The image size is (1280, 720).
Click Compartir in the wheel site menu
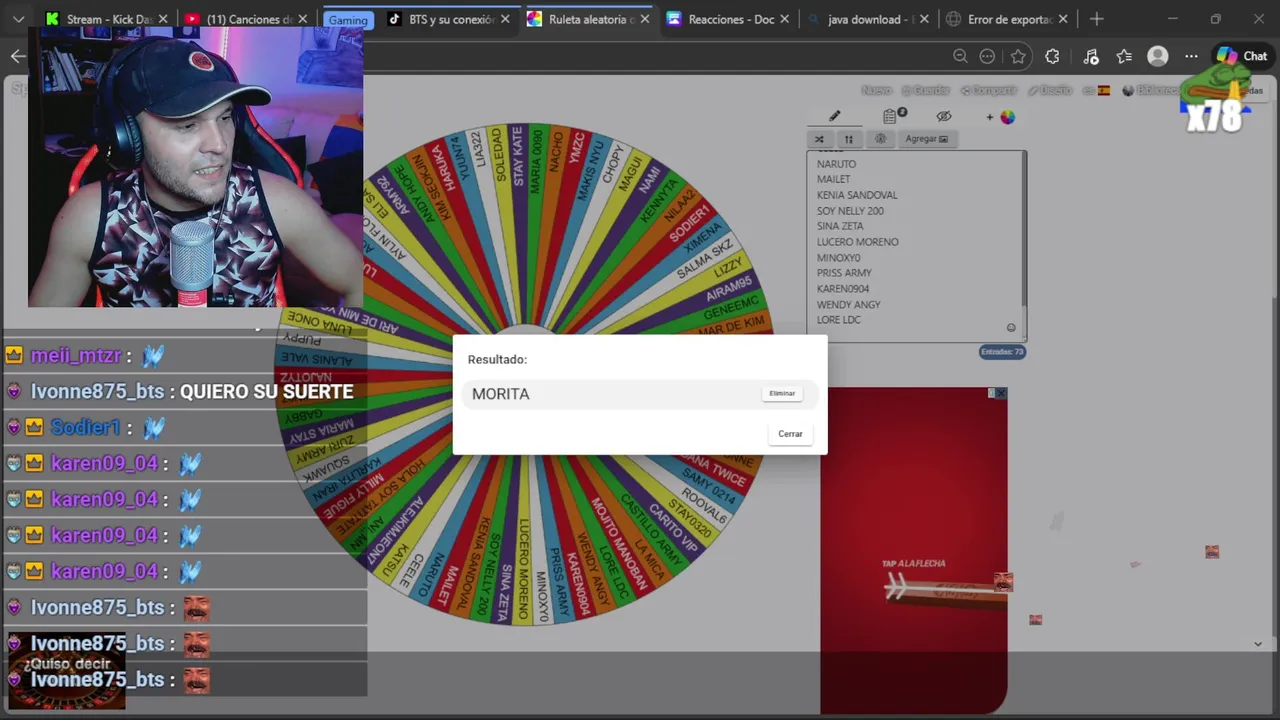[990, 90]
